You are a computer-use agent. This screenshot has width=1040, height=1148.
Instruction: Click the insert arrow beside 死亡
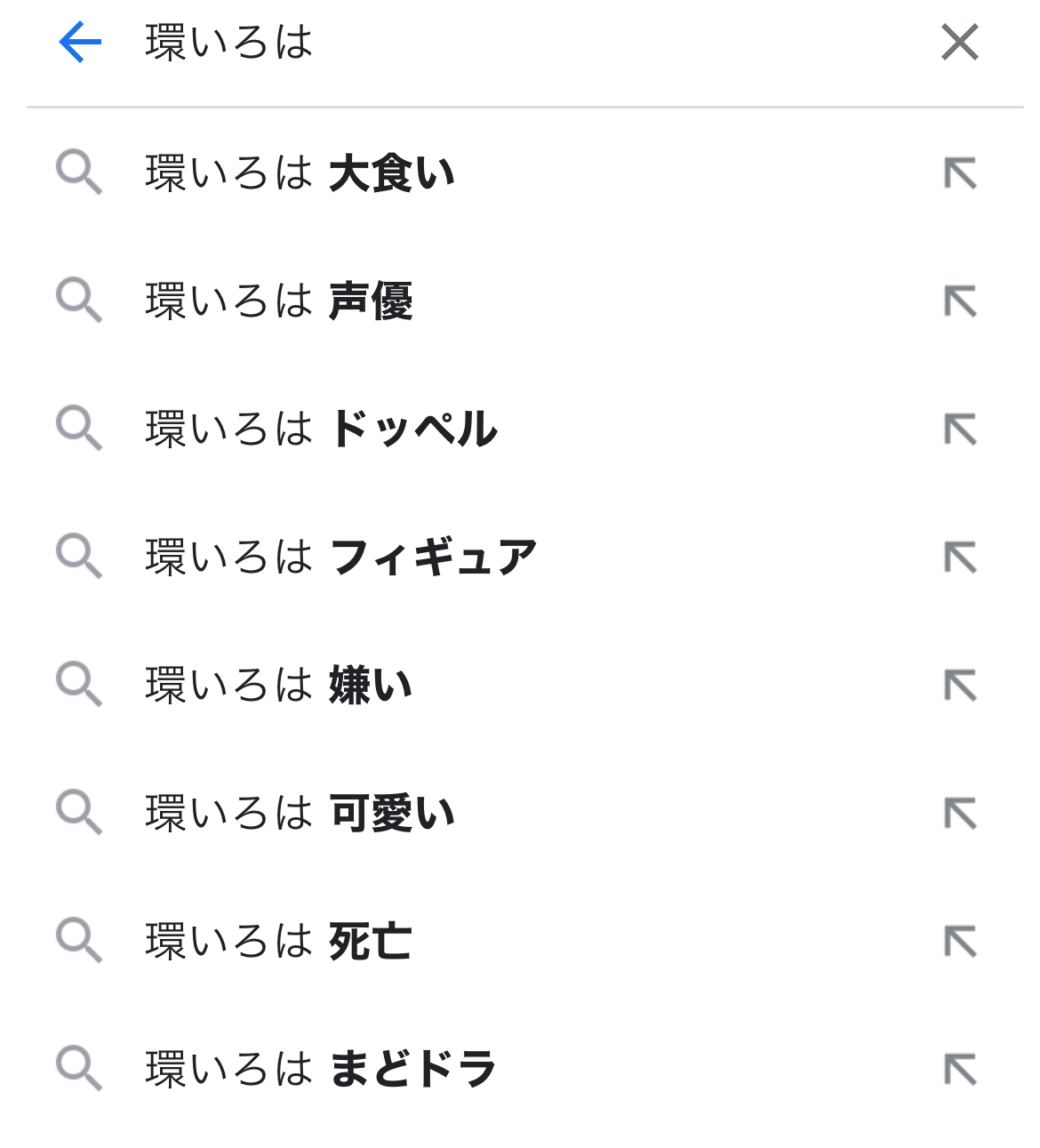tap(960, 942)
